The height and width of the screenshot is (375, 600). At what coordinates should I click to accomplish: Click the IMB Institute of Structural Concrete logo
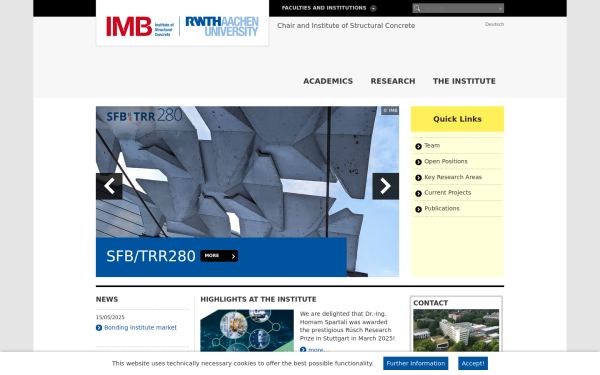click(x=140, y=26)
